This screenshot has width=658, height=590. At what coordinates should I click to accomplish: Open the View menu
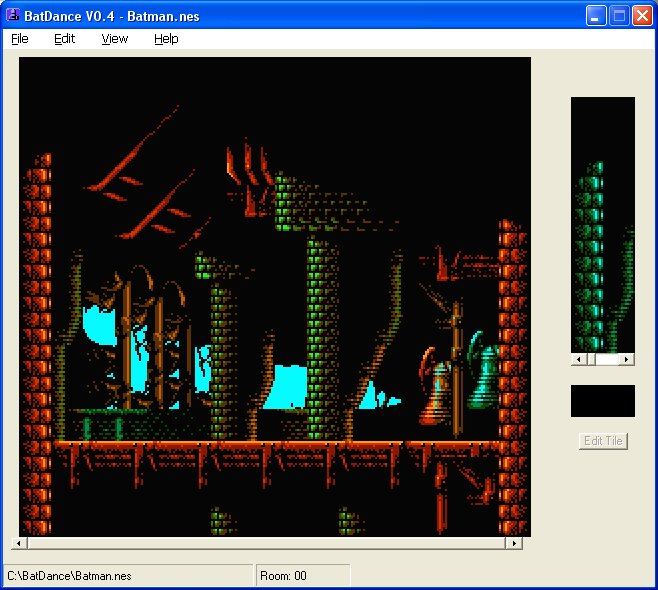click(x=115, y=39)
